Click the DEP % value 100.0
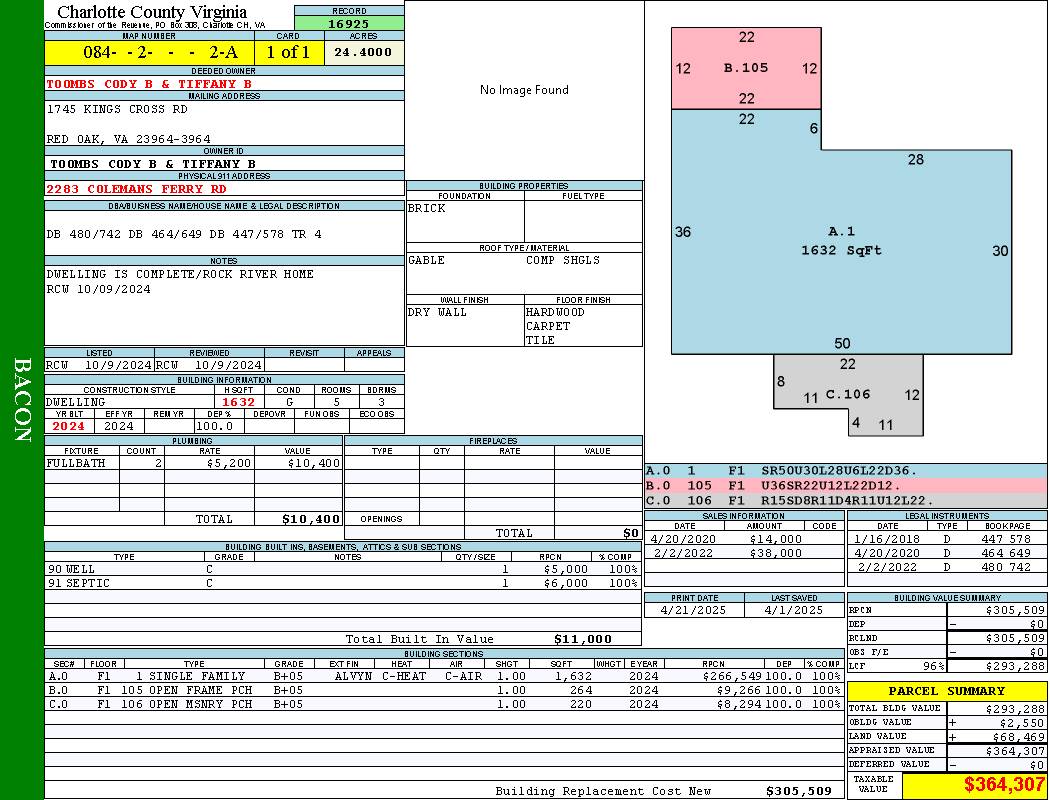 point(215,426)
